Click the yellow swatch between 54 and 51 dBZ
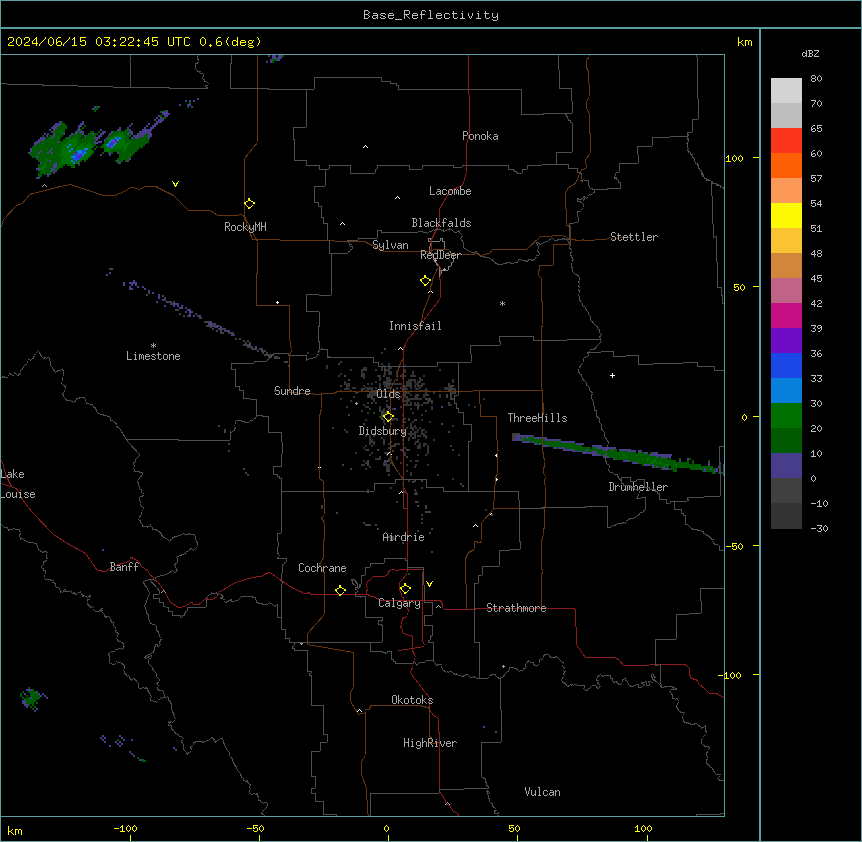Viewport: 862px width, 842px height. [786, 215]
